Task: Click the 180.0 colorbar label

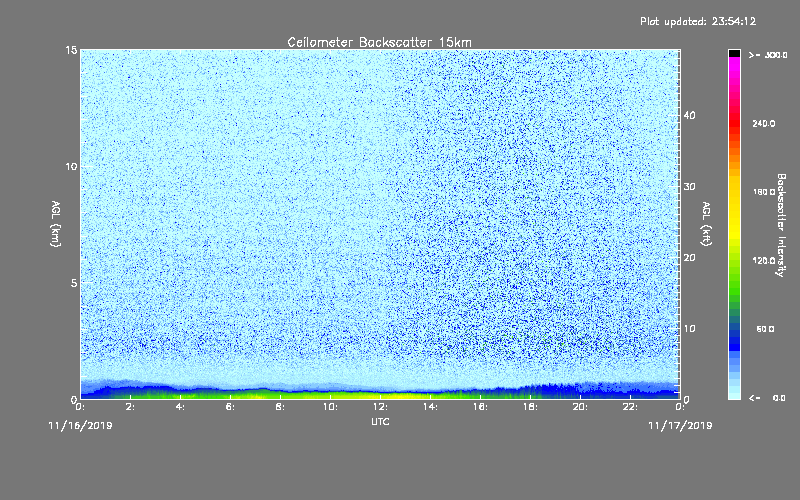Action: click(x=764, y=192)
